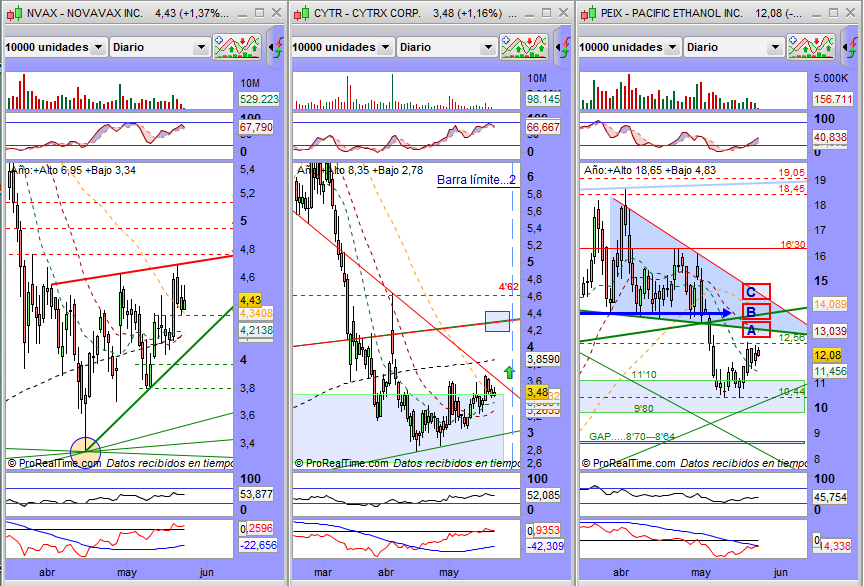Image resolution: width=864 pixels, height=586 pixels.
Task: Click the 'GAP.....8'70---8'64' annotation on PEIX chart
Action: [631, 437]
